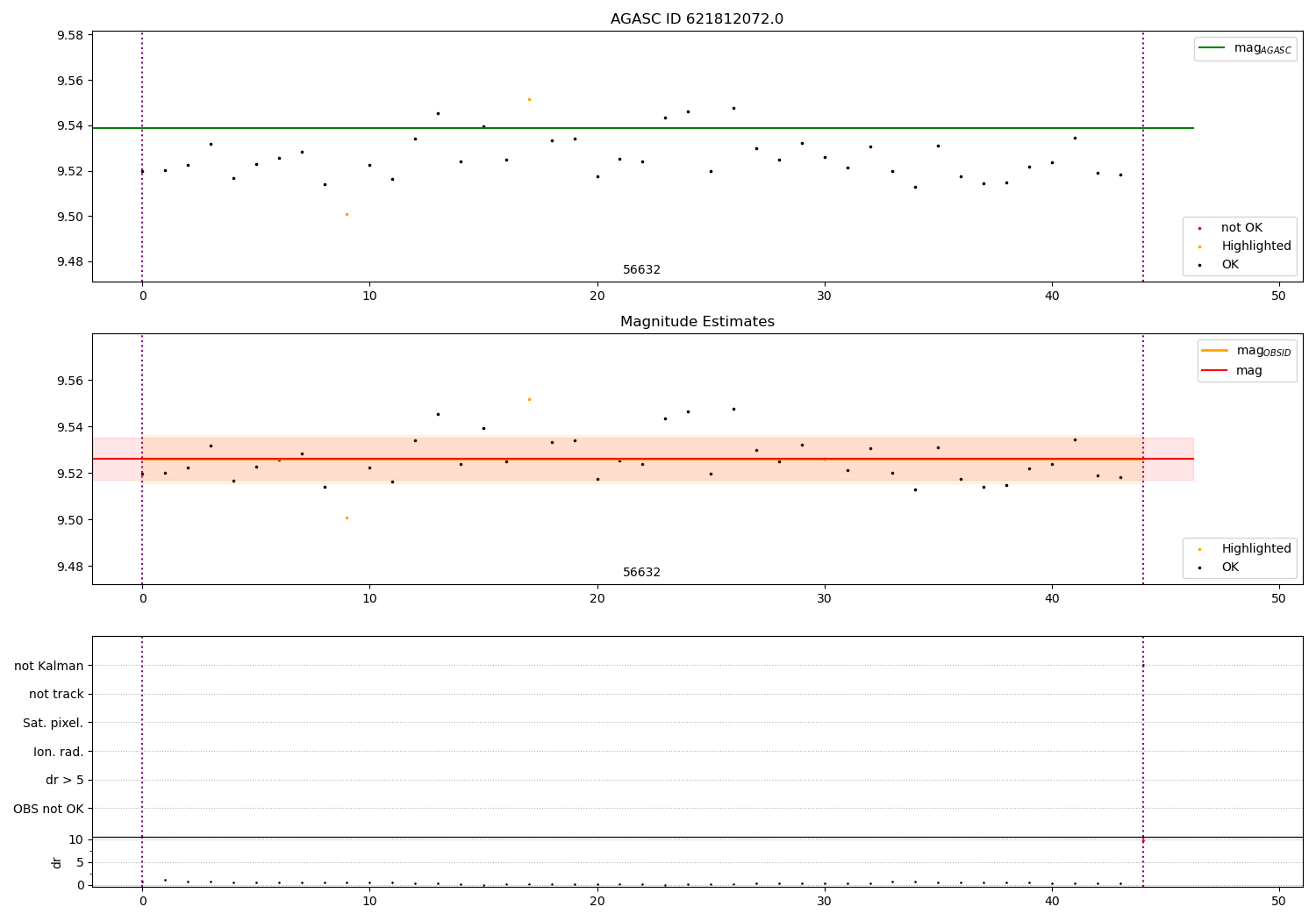Click the 'not Kalman' axis label
The width and height of the screenshot is (1316, 921).
[x=49, y=666]
